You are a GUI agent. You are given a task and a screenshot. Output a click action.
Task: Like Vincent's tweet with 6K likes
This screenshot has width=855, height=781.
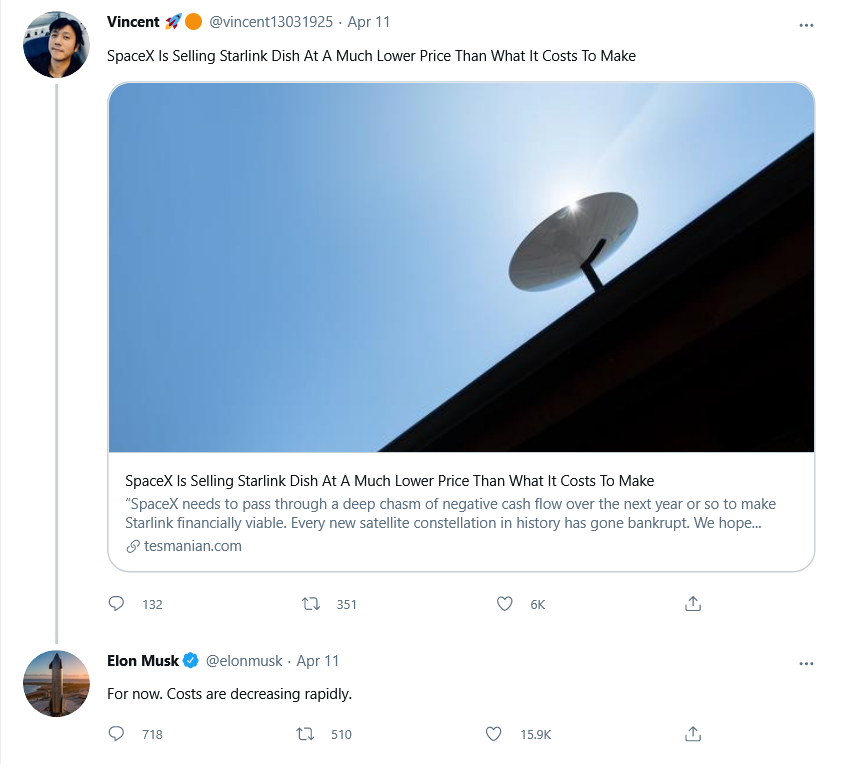coord(505,604)
